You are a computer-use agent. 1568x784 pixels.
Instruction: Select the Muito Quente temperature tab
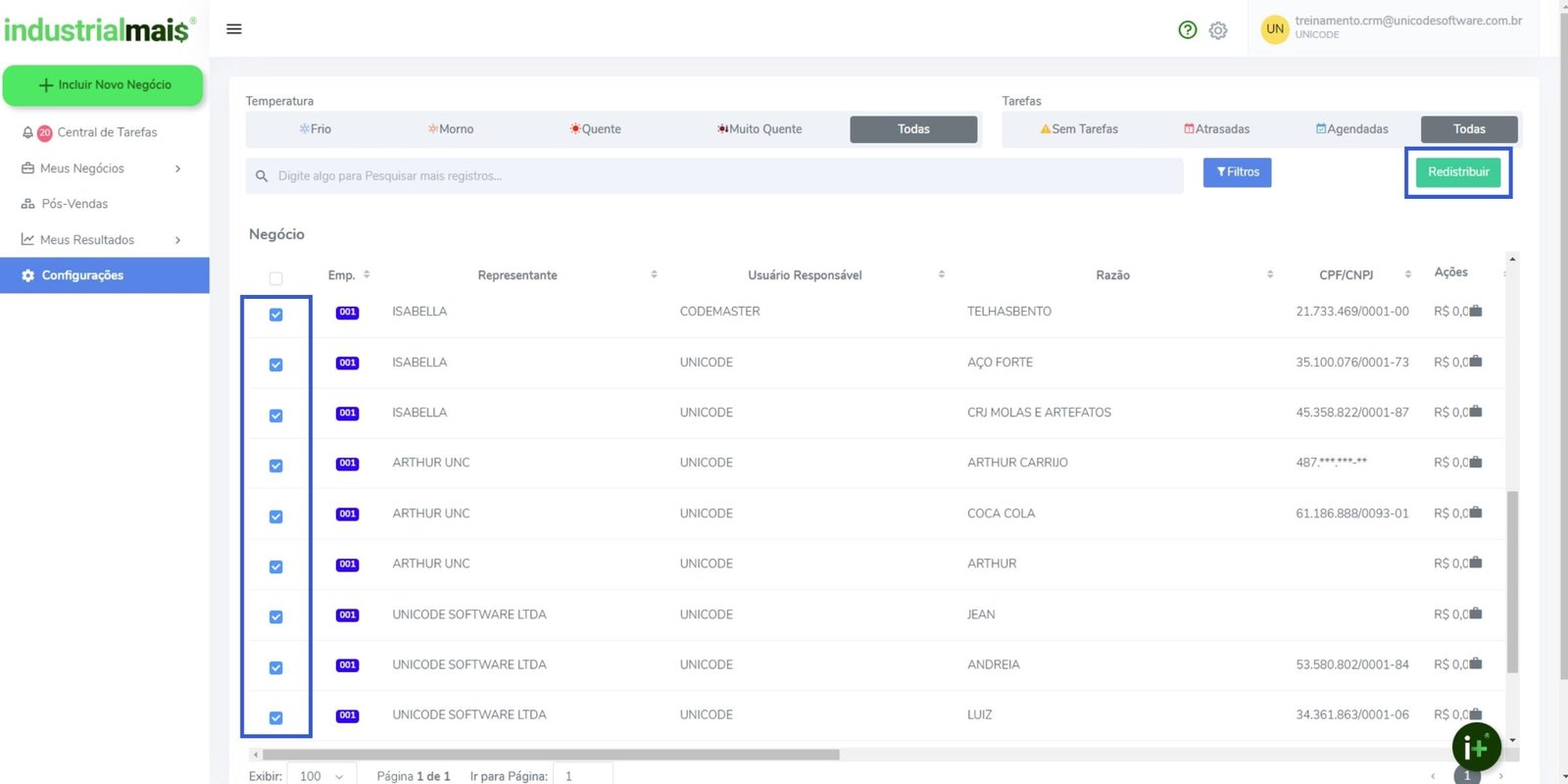[x=759, y=129]
